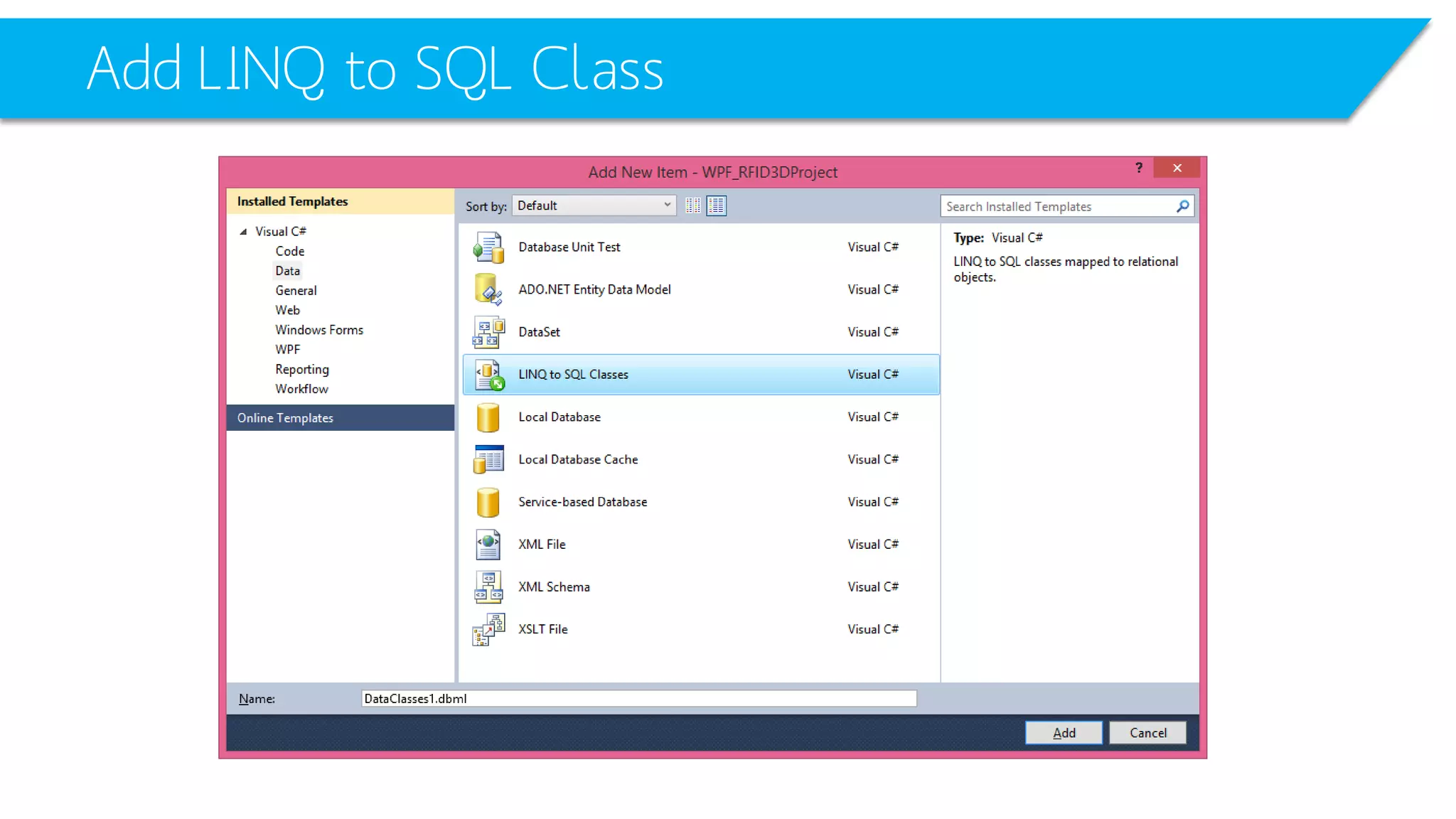Image resolution: width=1456 pixels, height=819 pixels.
Task: Select the XSLT File label
Action: pos(542,629)
